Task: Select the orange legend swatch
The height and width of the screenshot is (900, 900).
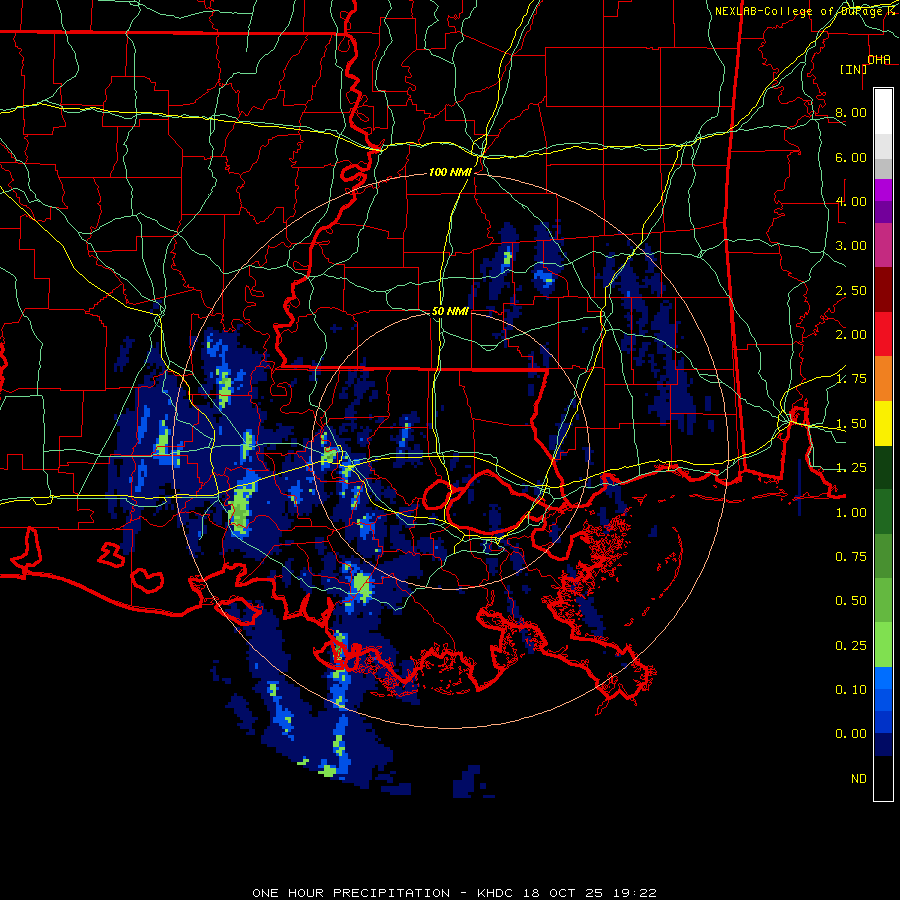Action: (x=883, y=378)
